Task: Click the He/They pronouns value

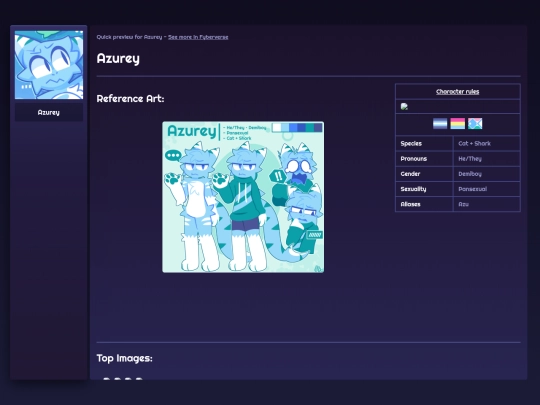Action: 470,159
